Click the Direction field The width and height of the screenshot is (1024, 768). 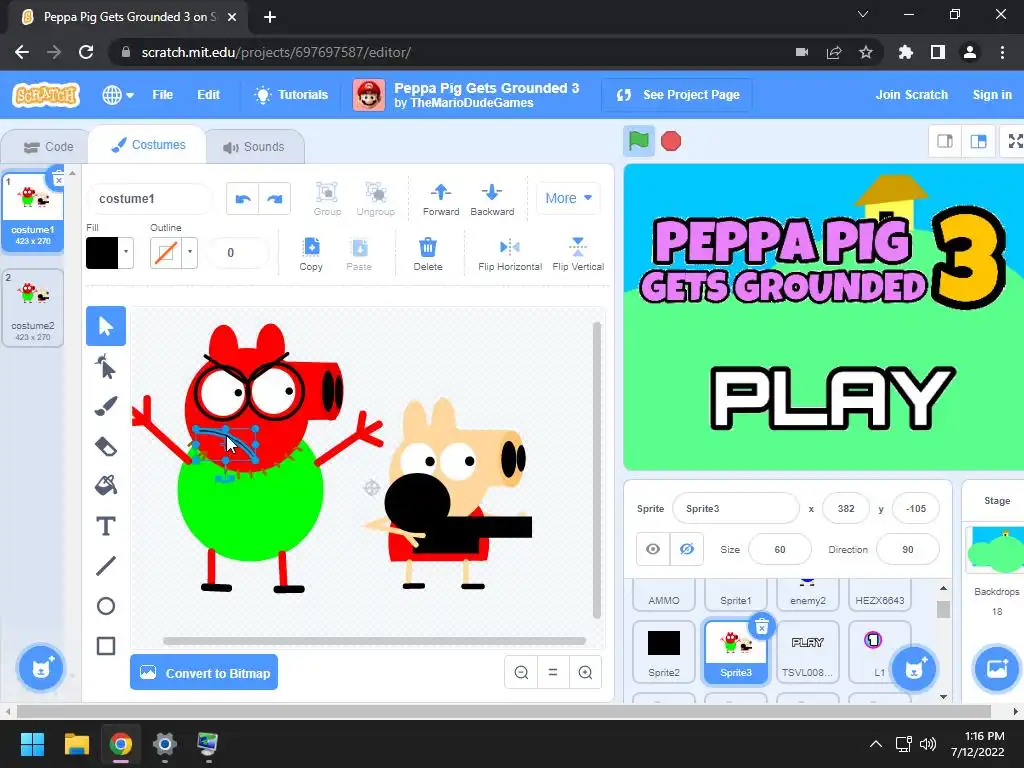coord(908,549)
